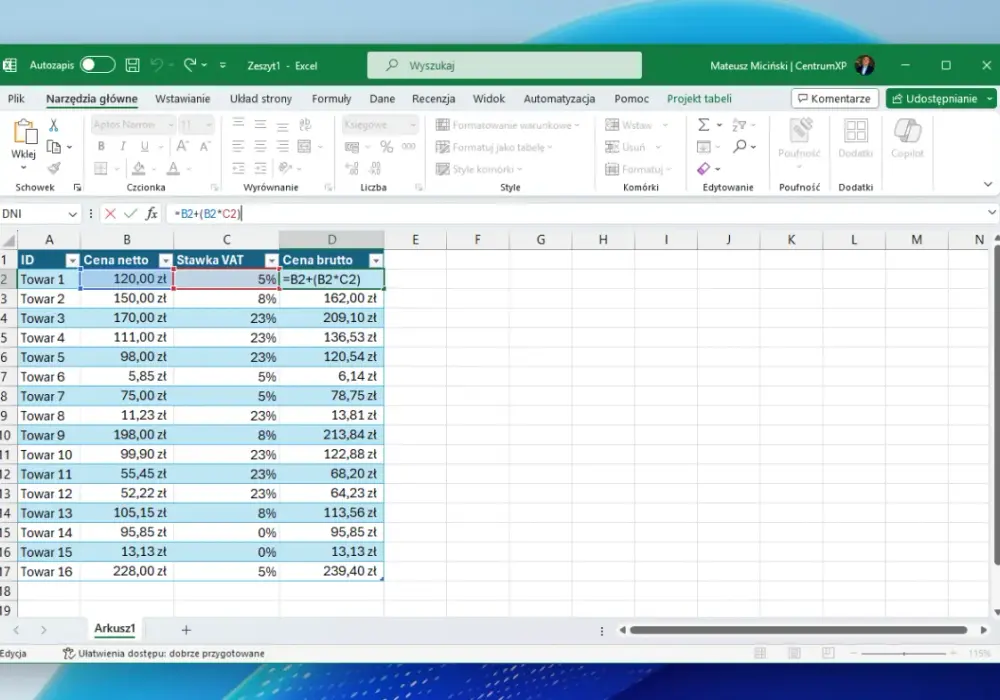Open the Quick Access Toolbar customize arrow
This screenshot has width=1000, height=700.
pyautogui.click(x=223, y=65)
